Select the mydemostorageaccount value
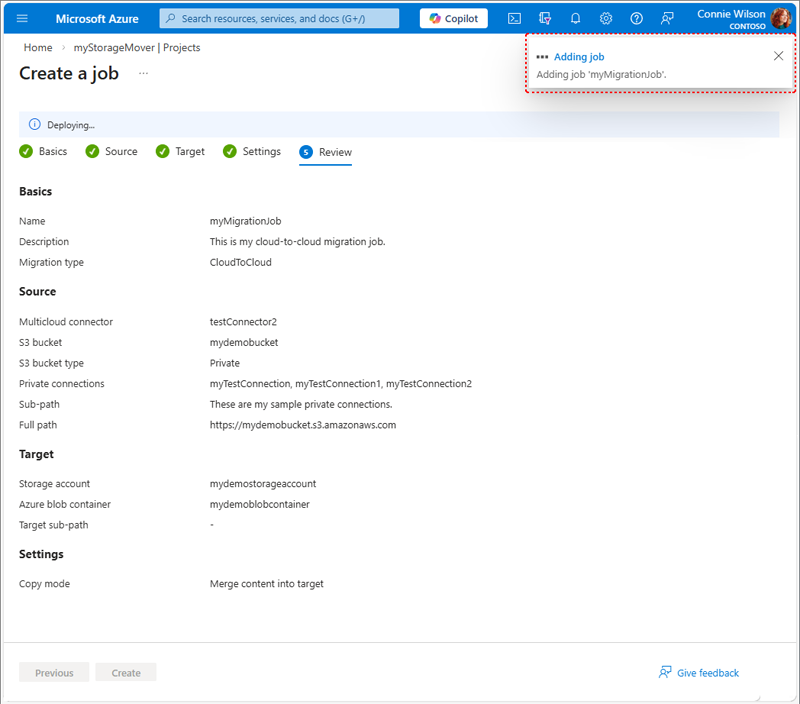800x704 pixels. (x=263, y=484)
